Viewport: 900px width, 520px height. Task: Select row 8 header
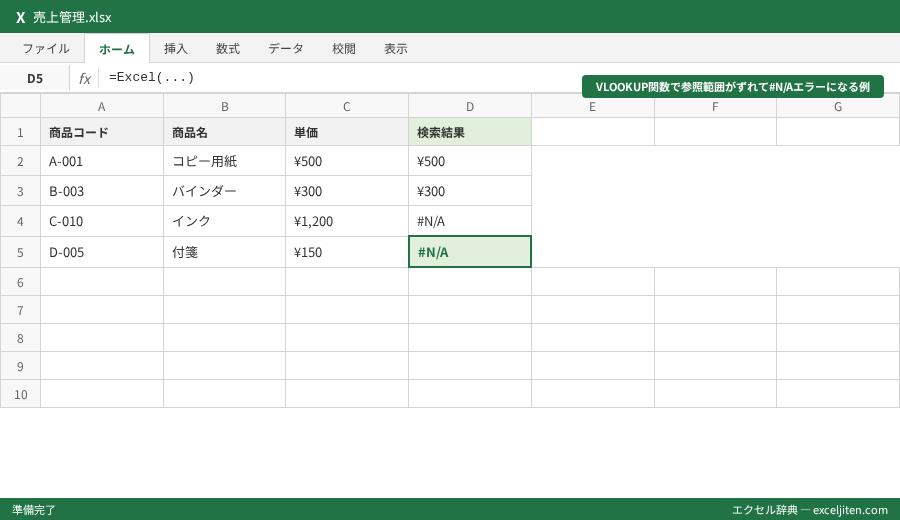[20, 338]
